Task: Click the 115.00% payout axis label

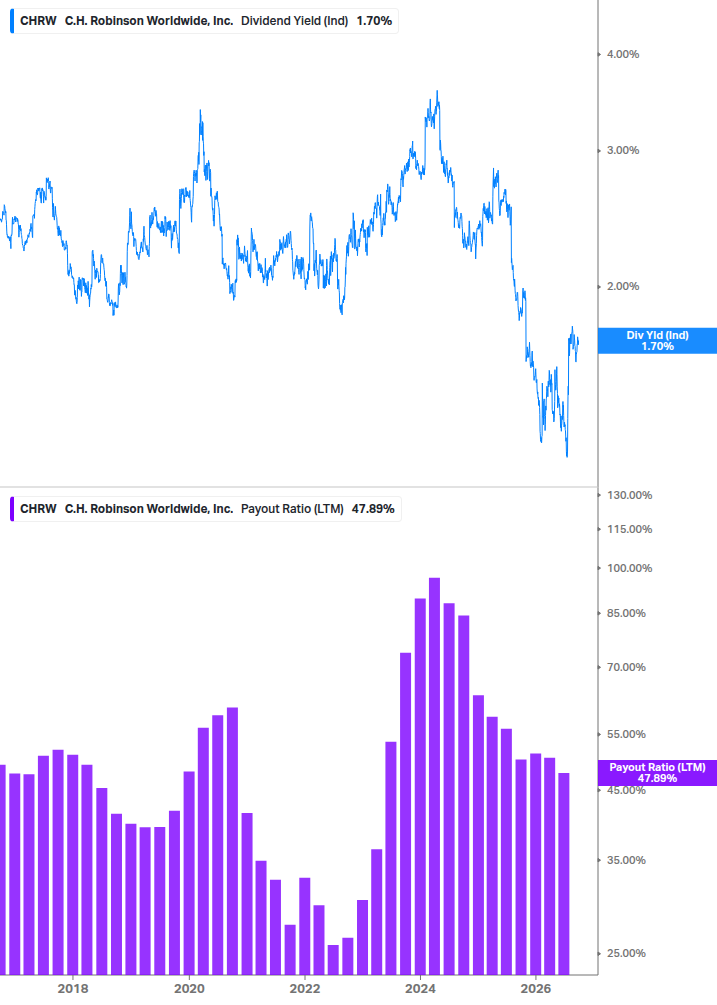Action: (x=629, y=529)
